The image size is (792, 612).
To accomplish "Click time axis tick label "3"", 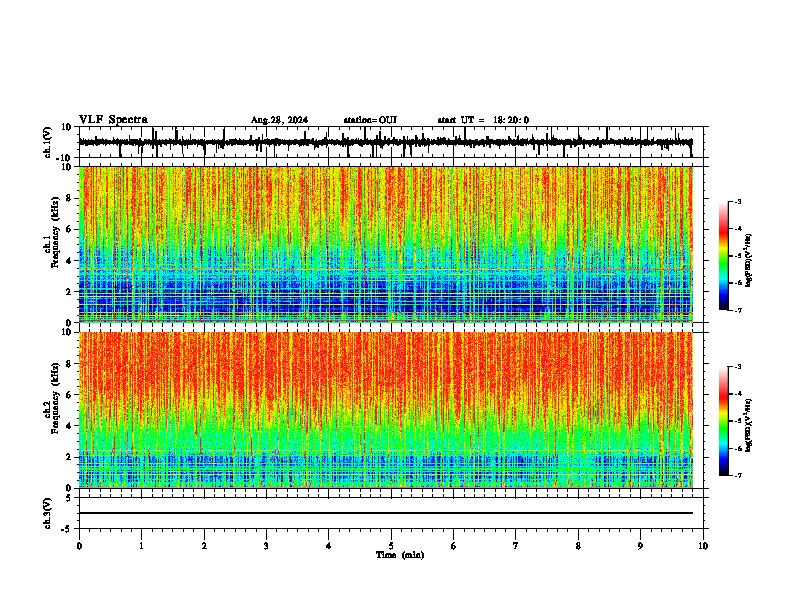I will point(266,546).
